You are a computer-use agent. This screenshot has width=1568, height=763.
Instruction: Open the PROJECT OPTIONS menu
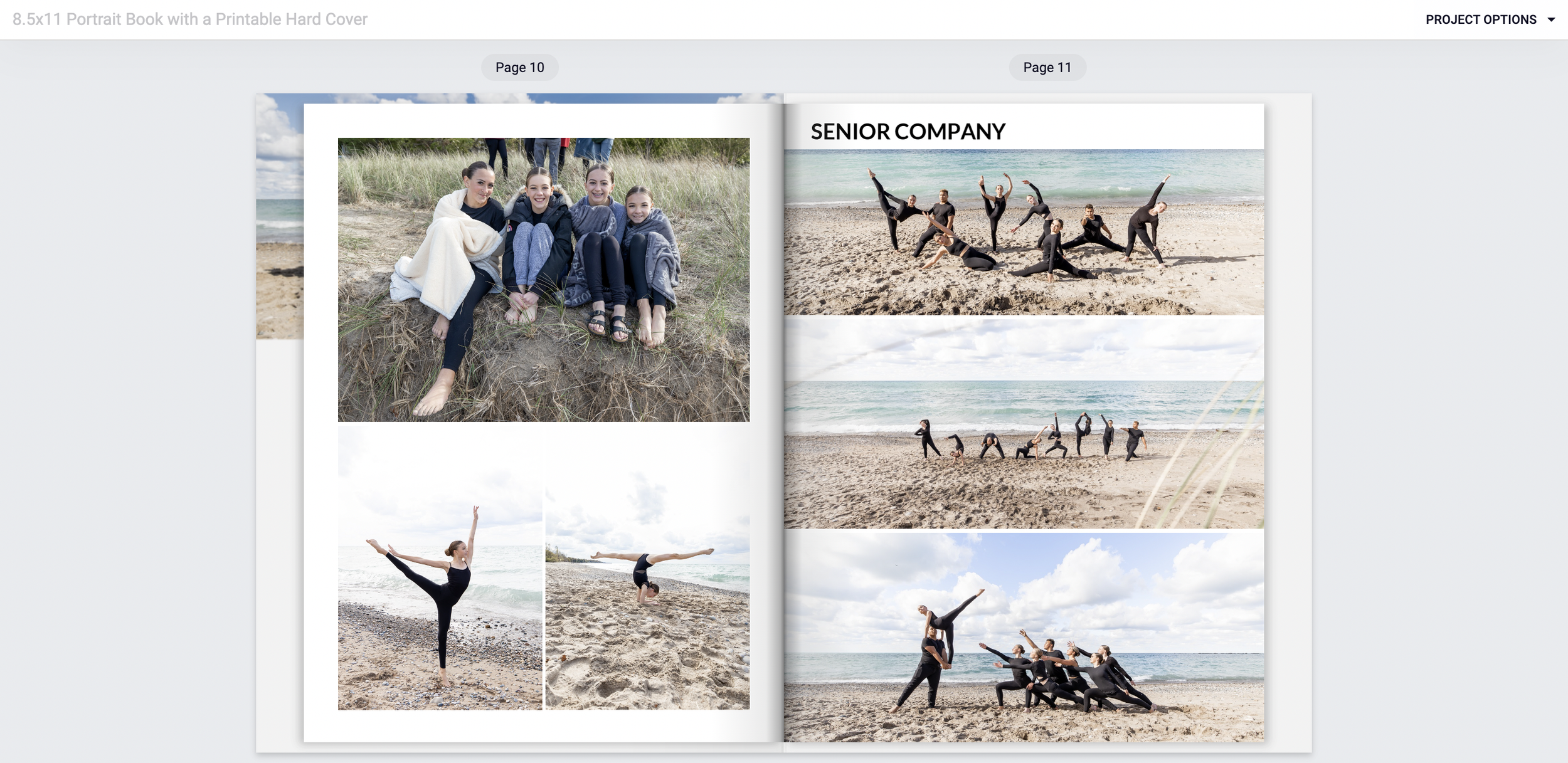1480,19
